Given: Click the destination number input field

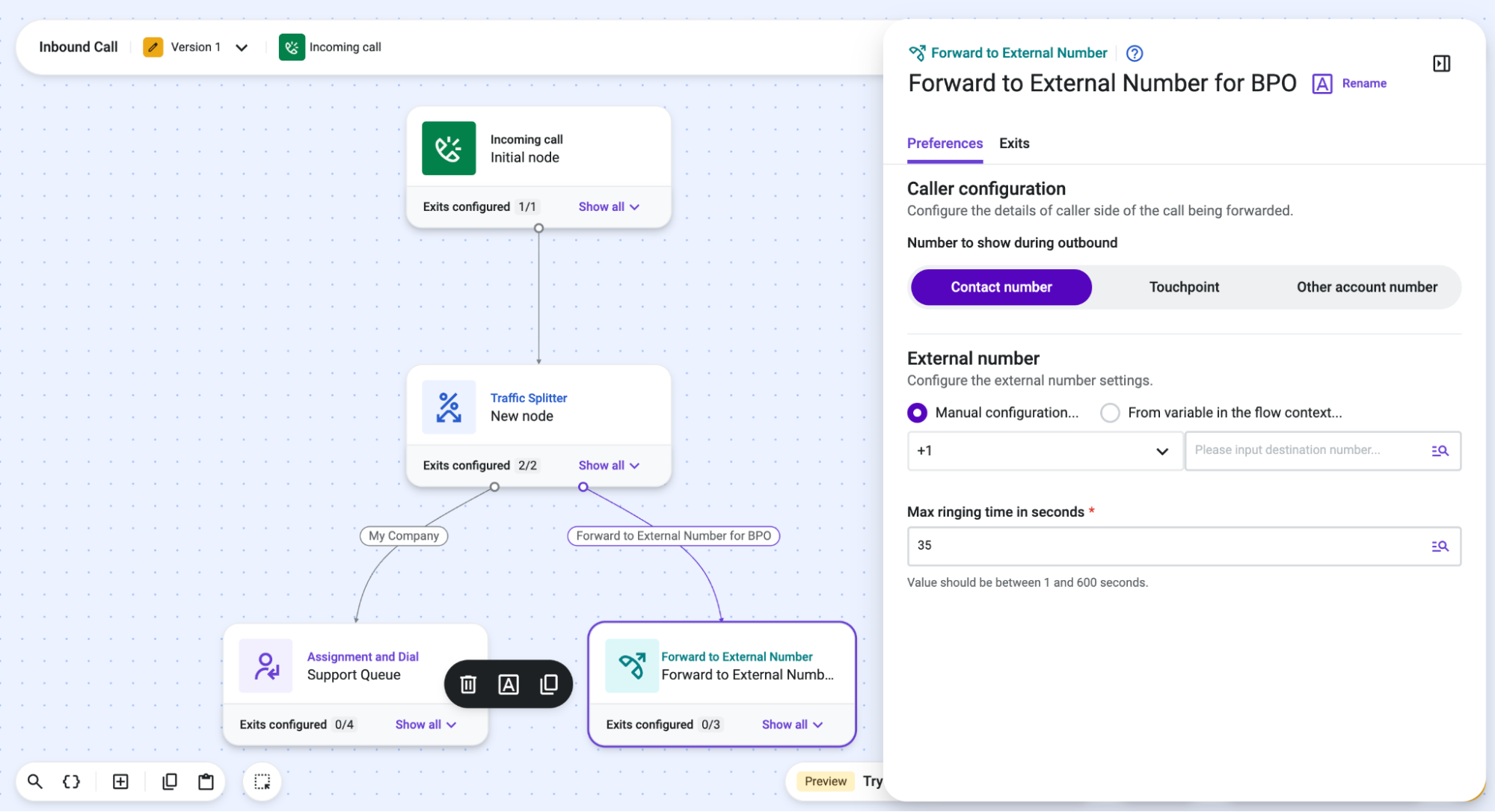Looking at the screenshot, I should click(1307, 450).
